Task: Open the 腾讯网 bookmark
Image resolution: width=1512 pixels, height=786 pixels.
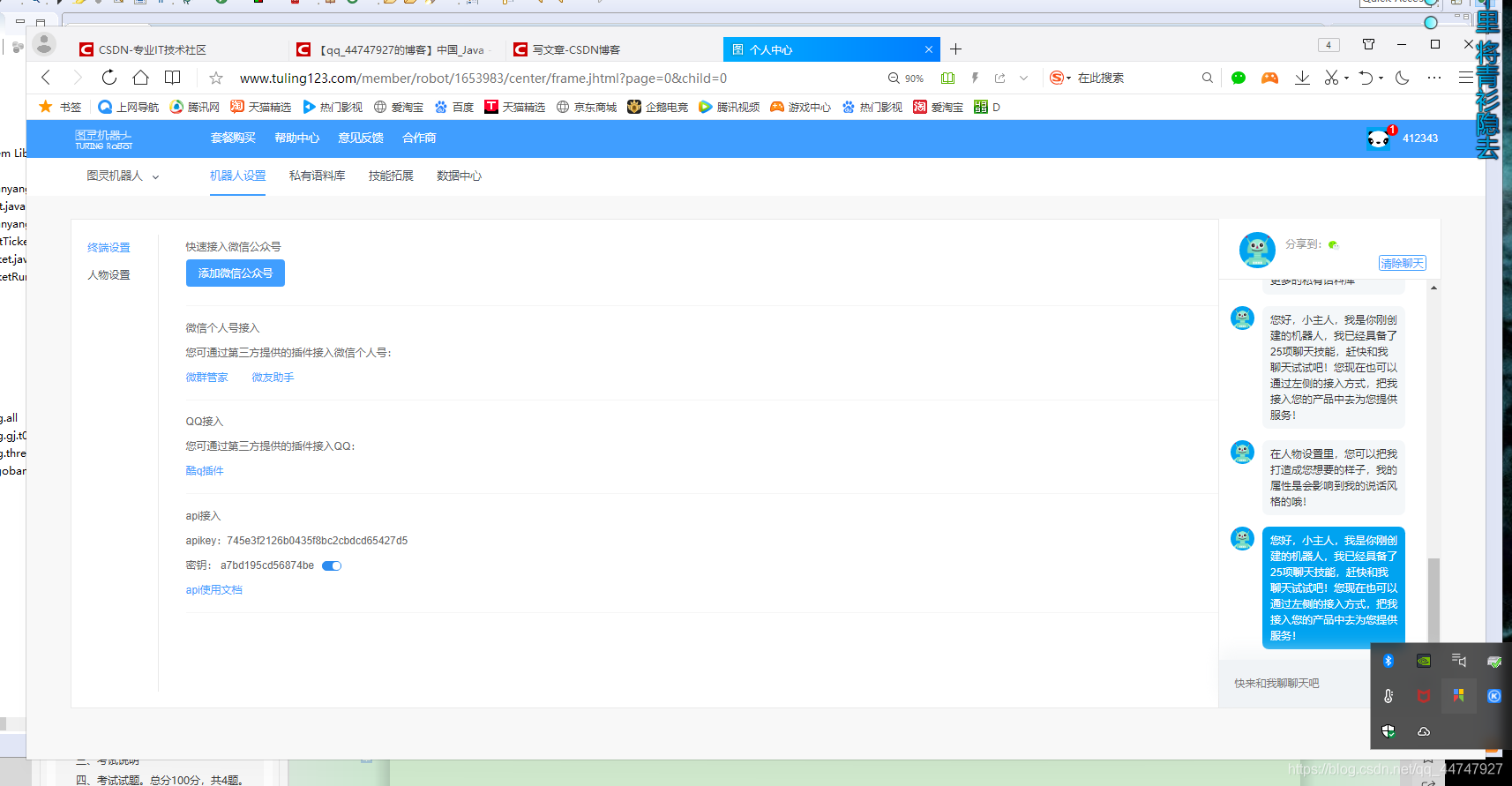Action: coord(194,107)
